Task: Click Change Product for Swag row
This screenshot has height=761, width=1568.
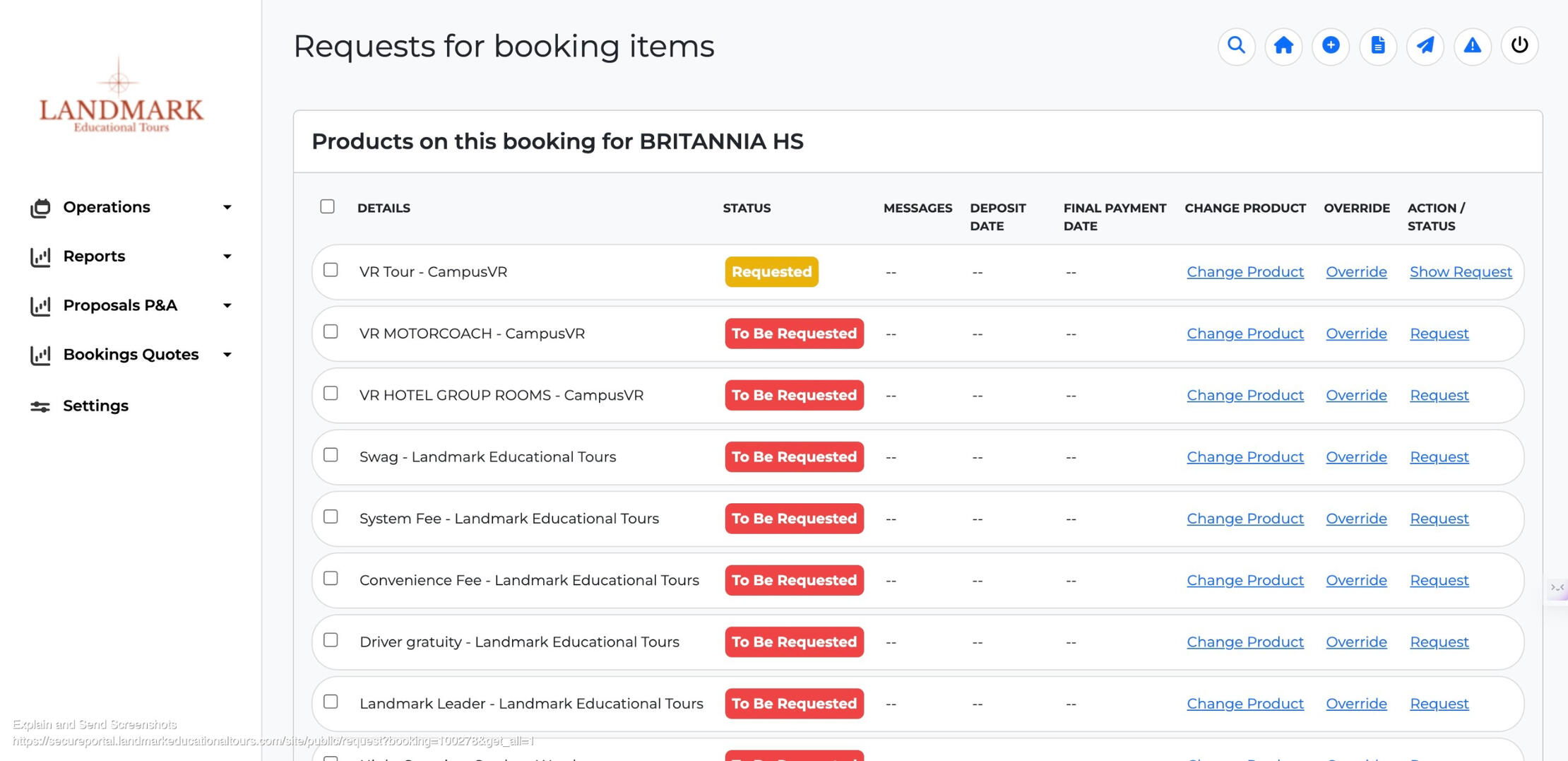Action: [1245, 457]
